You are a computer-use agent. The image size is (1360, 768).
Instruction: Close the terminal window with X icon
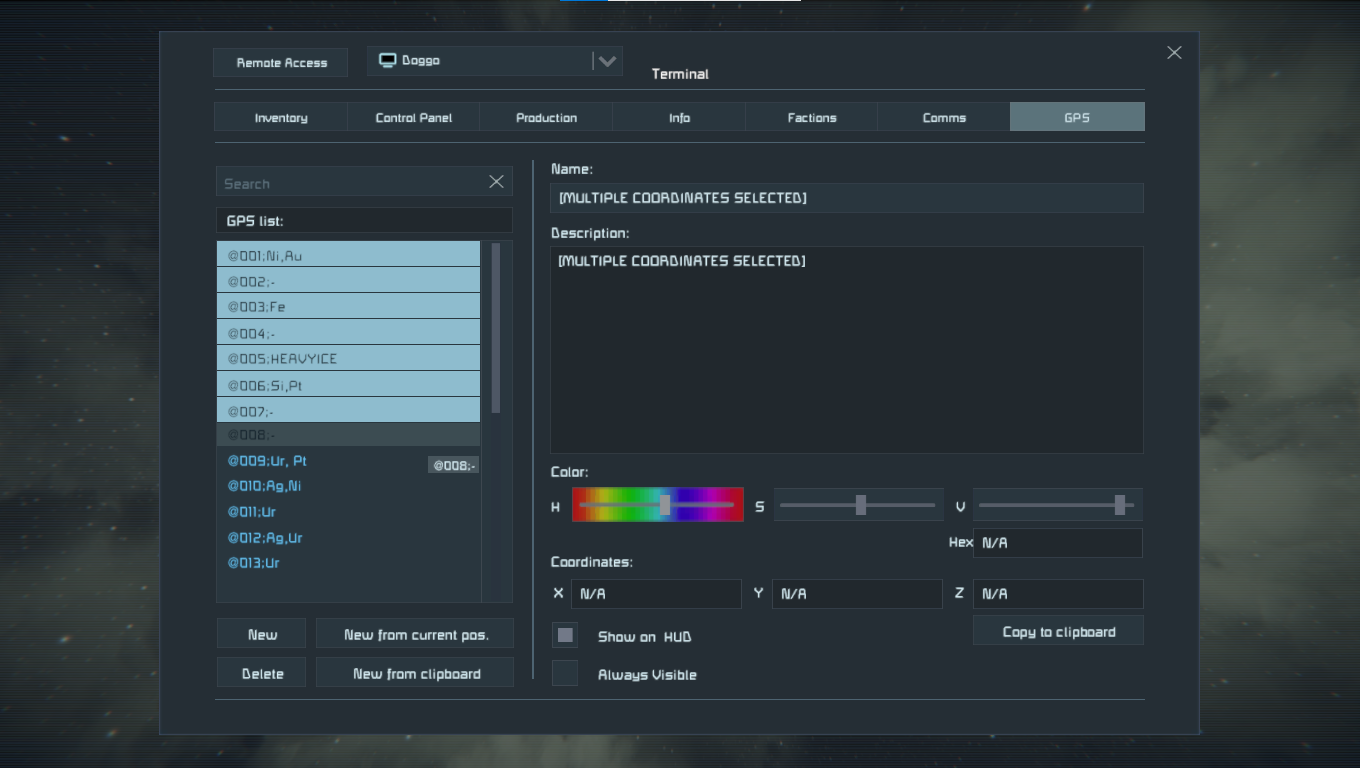1174,53
